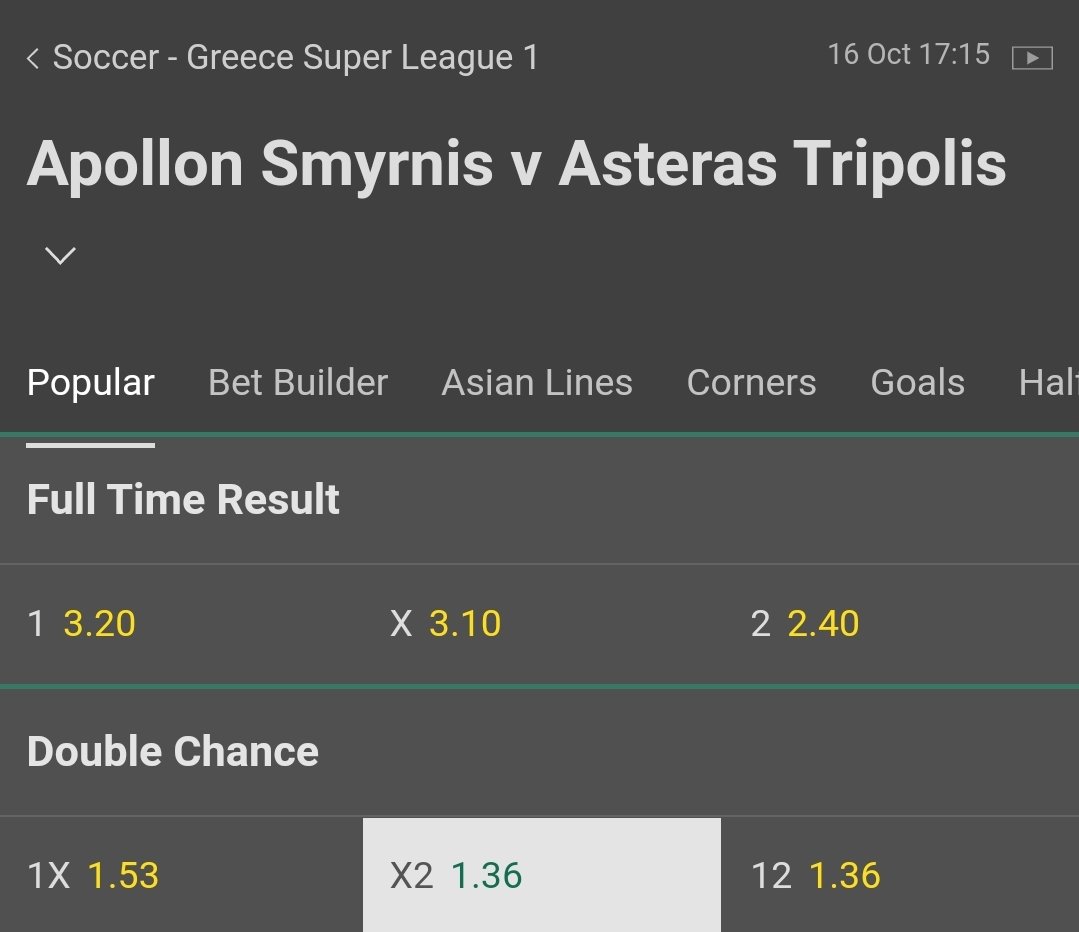Open the Goals tab
This screenshot has width=1079, height=932.
[917, 383]
